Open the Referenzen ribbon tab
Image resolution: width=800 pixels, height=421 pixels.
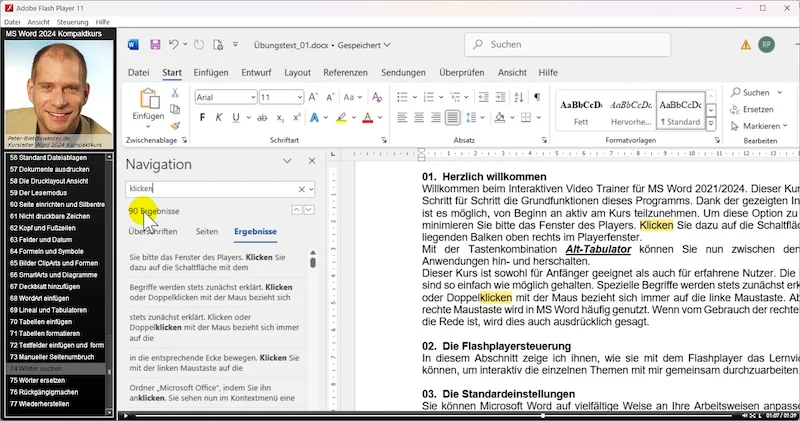[x=345, y=72]
